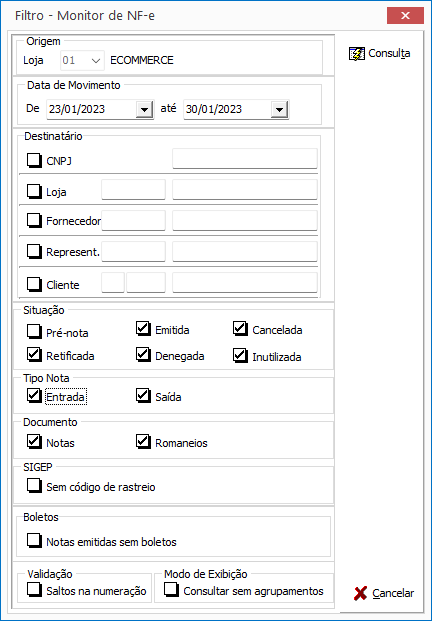Click the Cancelar button label
432x621 pixels.
(393, 593)
